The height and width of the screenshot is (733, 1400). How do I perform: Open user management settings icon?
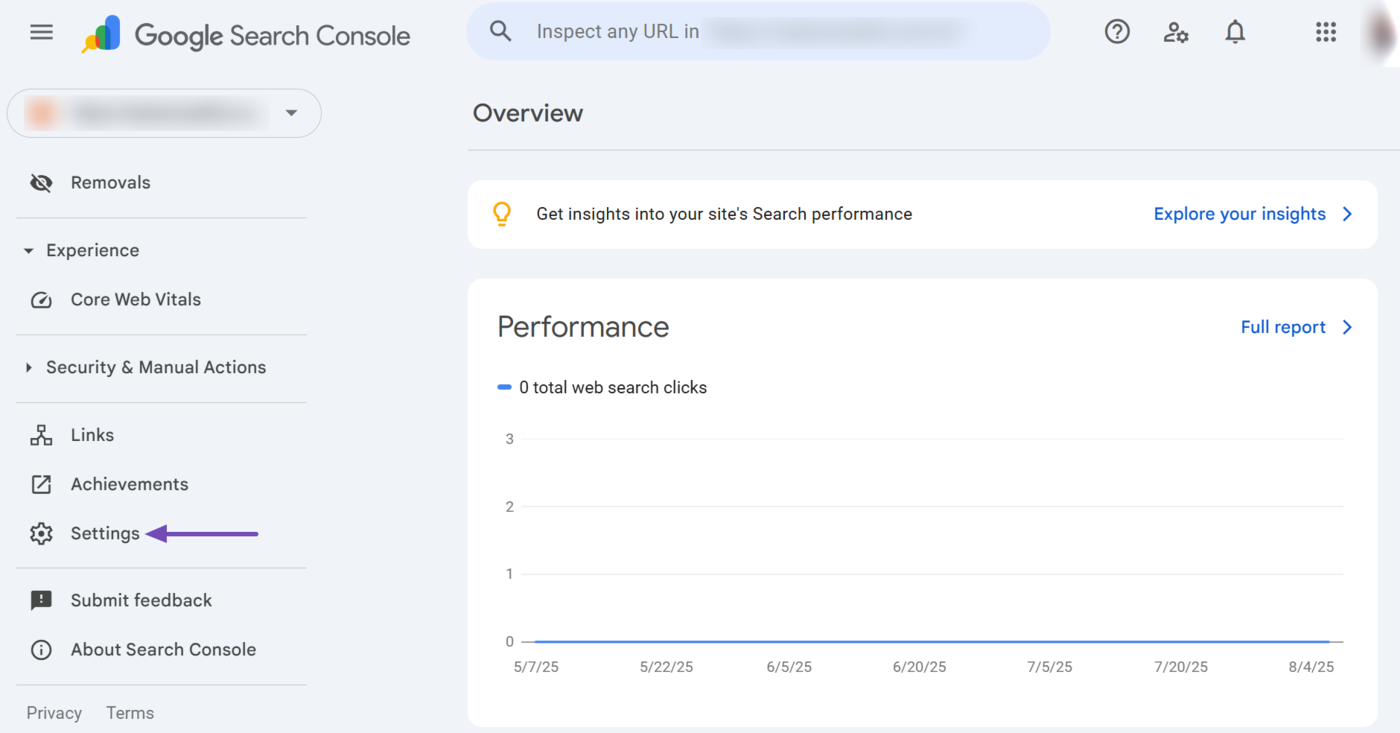tap(1176, 32)
